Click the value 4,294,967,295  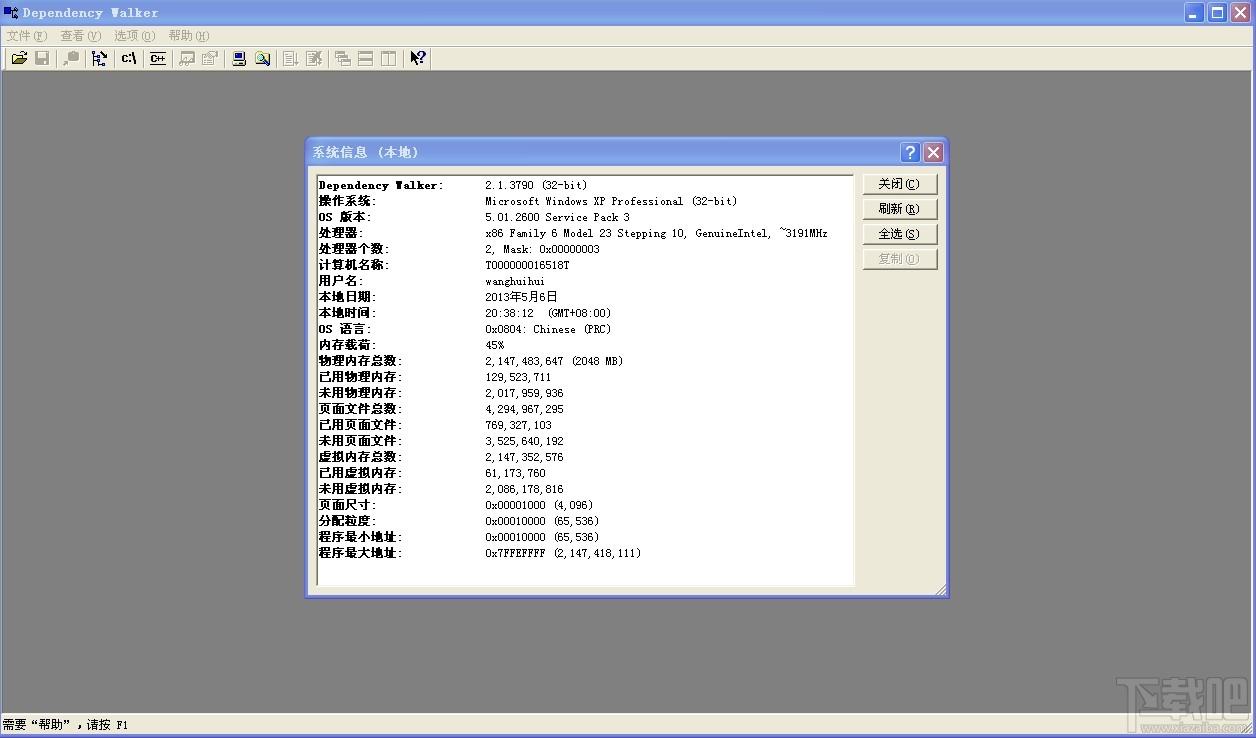[524, 409]
